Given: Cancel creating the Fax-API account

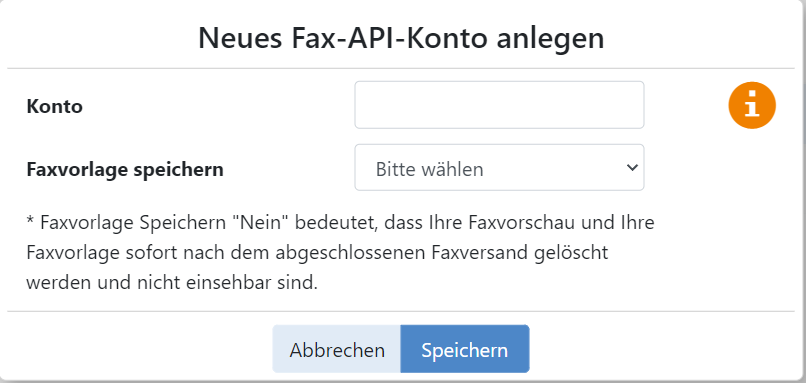Looking at the screenshot, I should pyautogui.click(x=337, y=349).
